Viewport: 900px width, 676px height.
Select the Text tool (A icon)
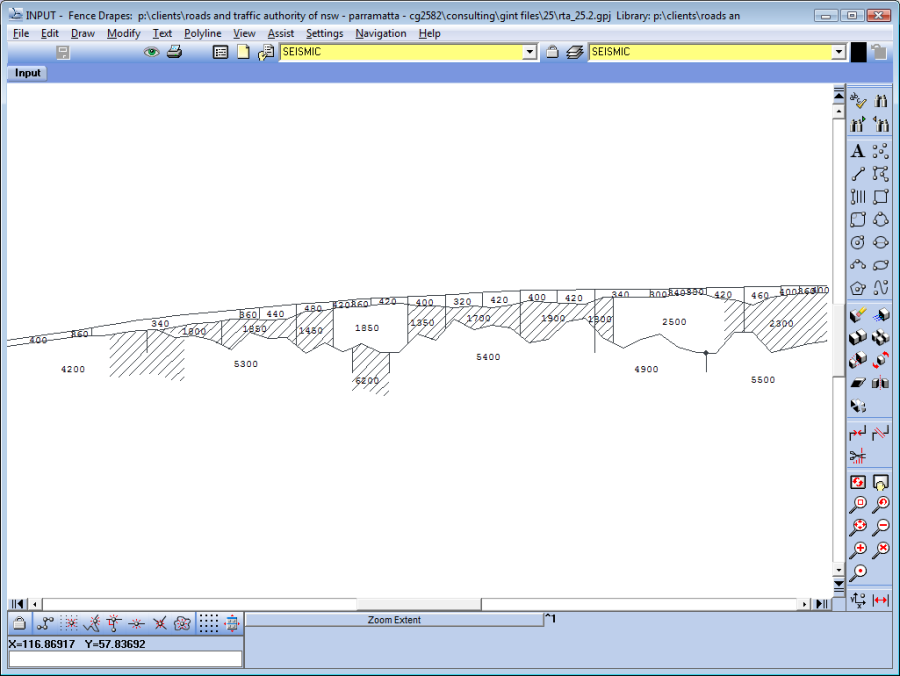[x=857, y=152]
